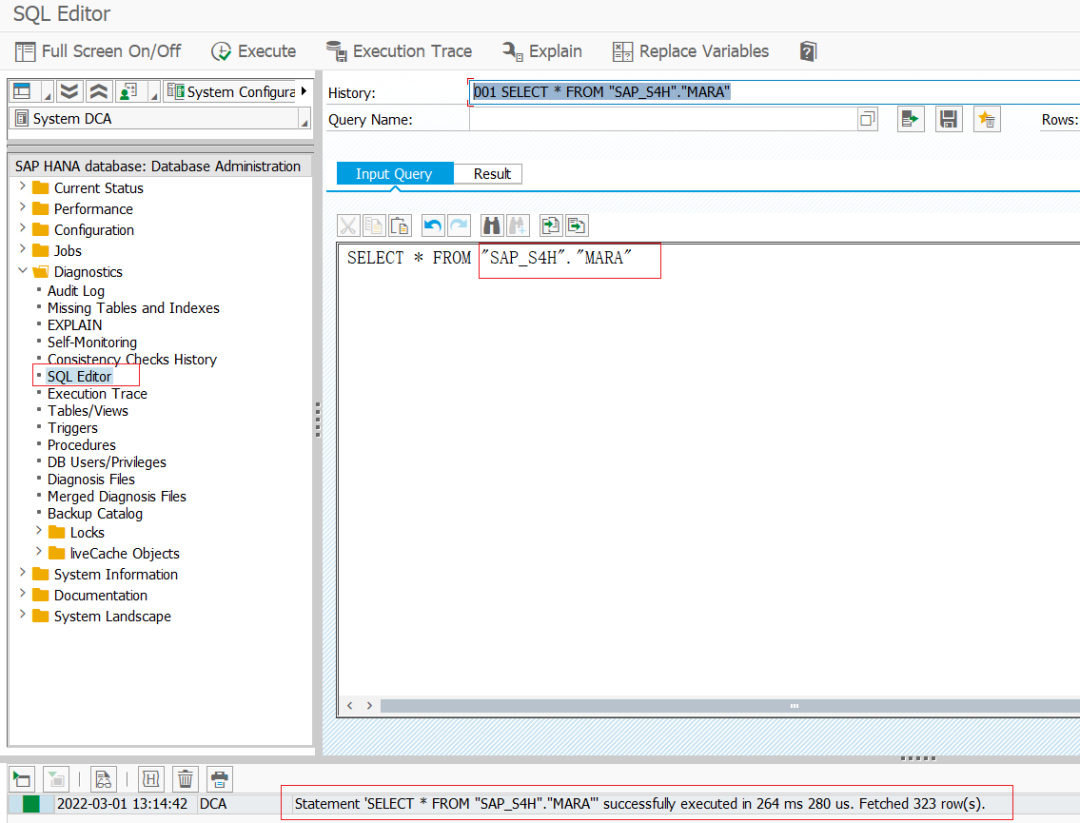This screenshot has height=823, width=1080.
Task: Open Procedures tree entry
Action: tap(81, 445)
